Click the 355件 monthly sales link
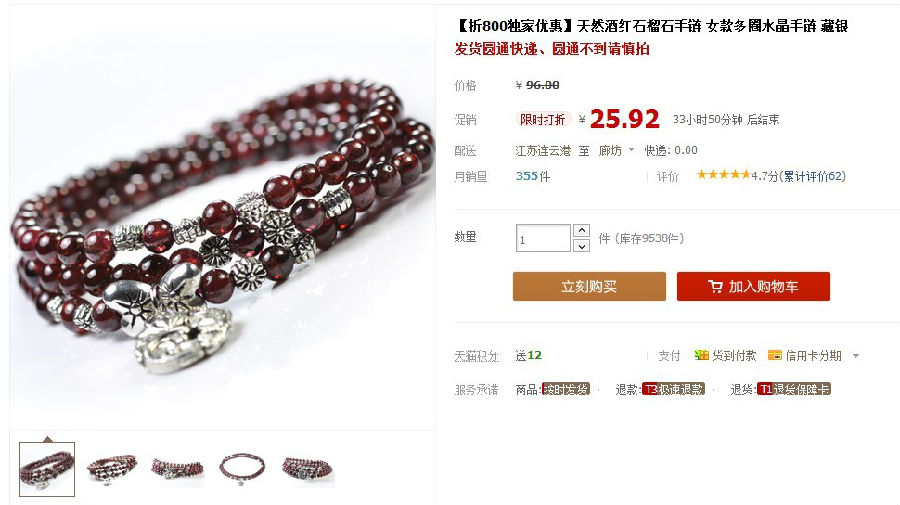The width and height of the screenshot is (900, 505). pyautogui.click(x=533, y=176)
